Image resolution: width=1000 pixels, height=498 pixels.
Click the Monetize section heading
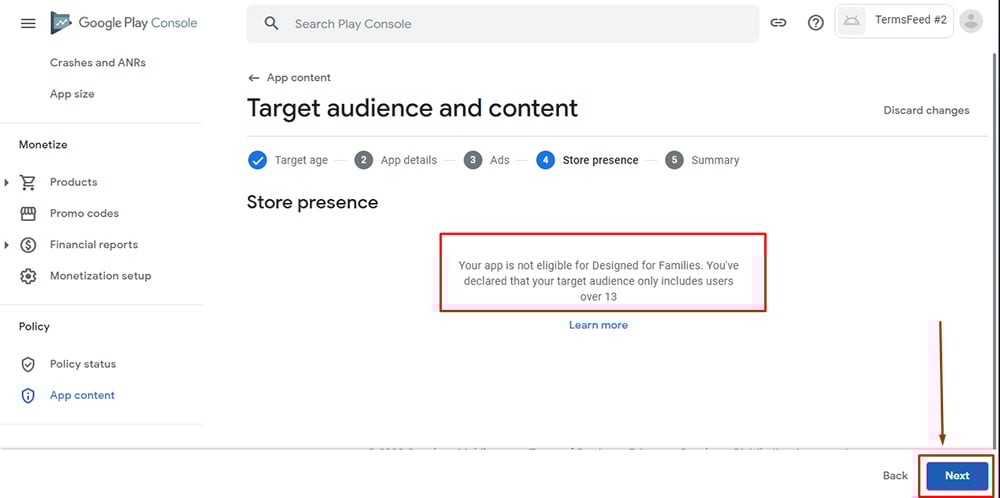43,145
